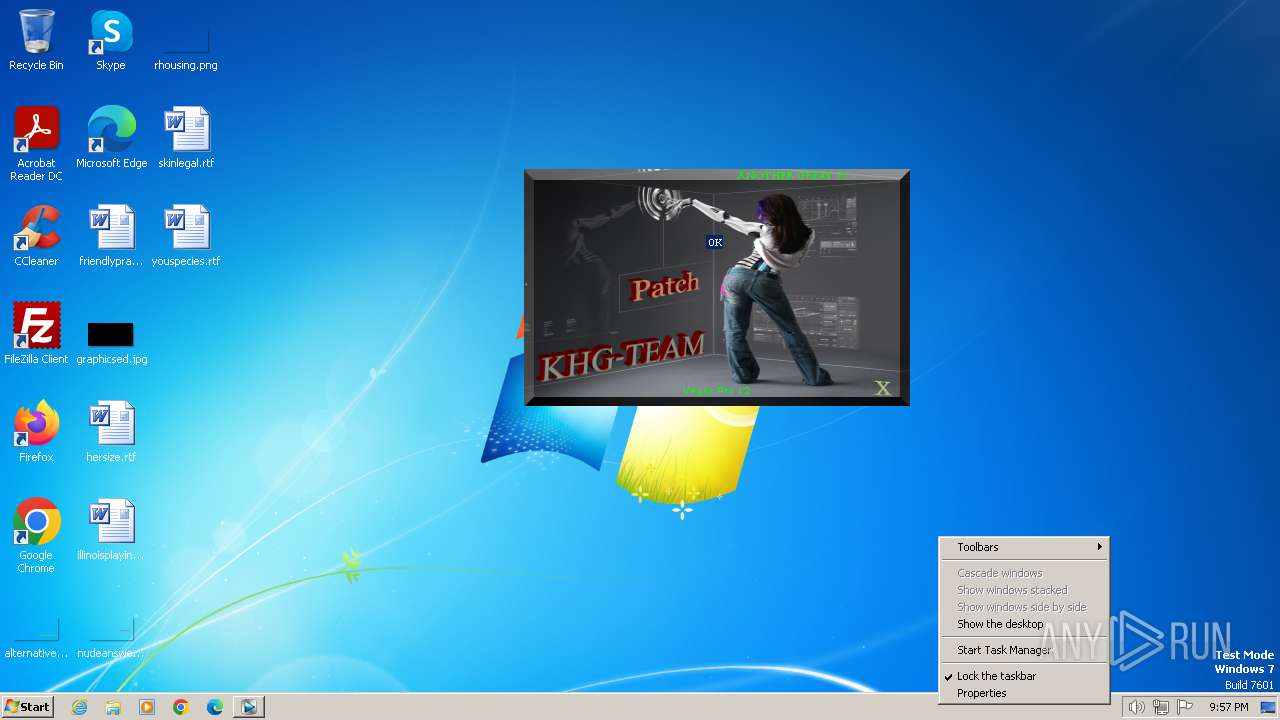The image size is (1280, 720).
Task: Click the red Patch label
Action: coord(665,287)
